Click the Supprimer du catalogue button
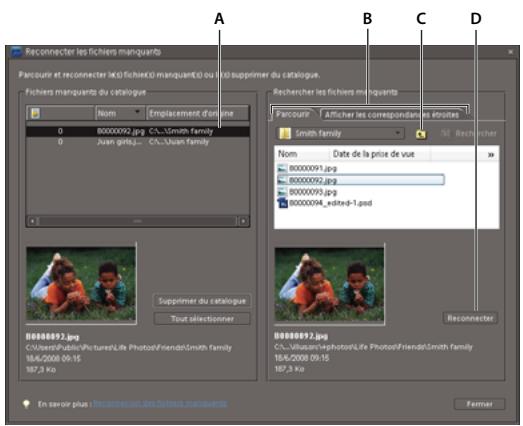523x426 pixels. coord(202,301)
